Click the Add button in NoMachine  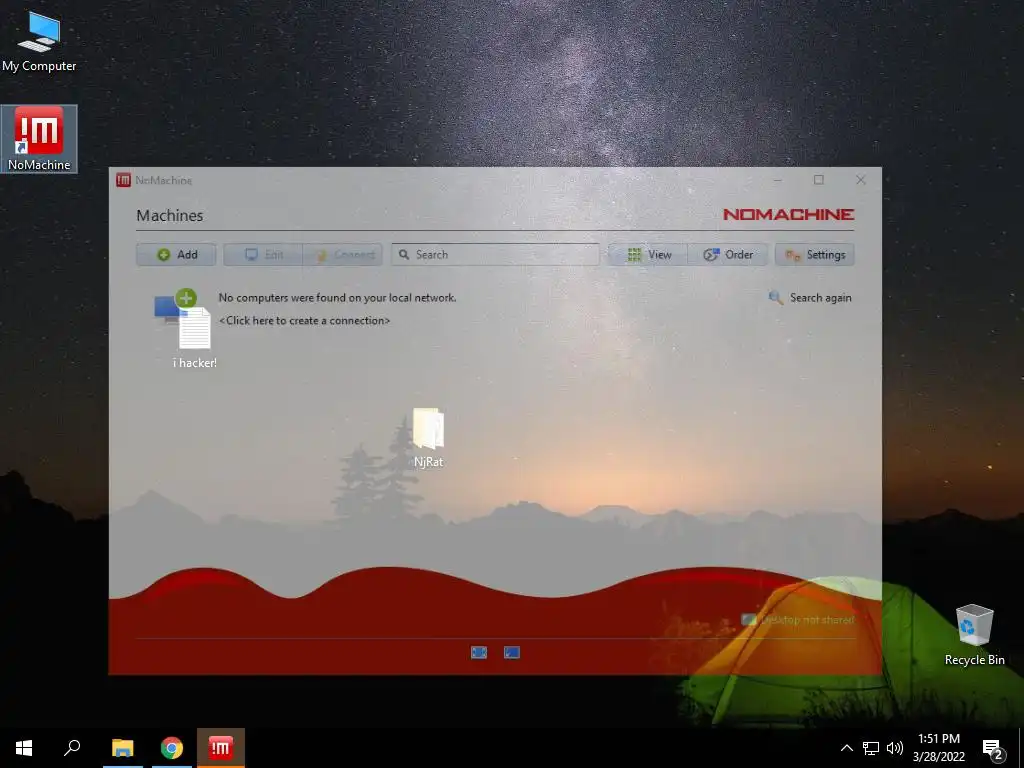point(176,255)
